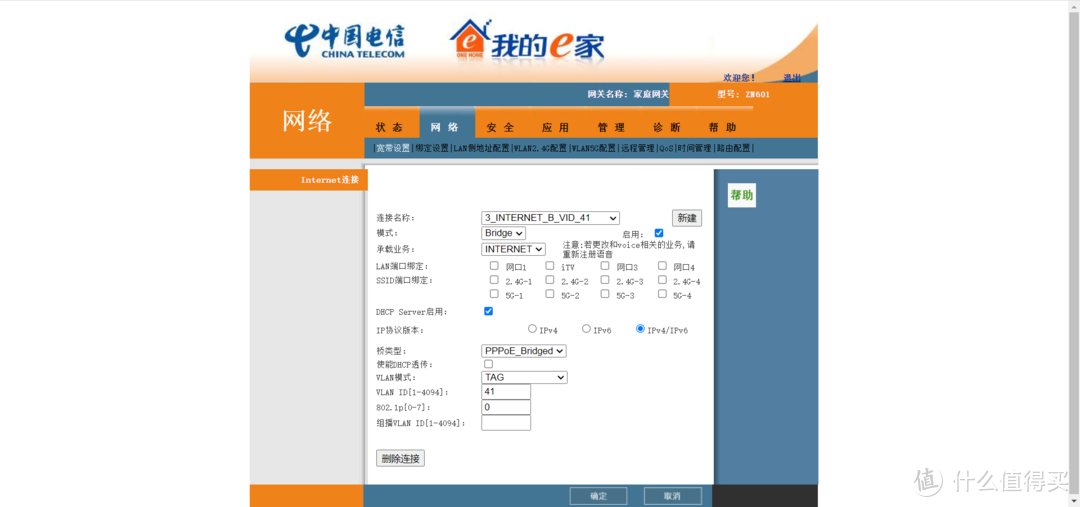Expand the 连接名称 dropdown
Screen dimensions: 1080x507
point(550,218)
